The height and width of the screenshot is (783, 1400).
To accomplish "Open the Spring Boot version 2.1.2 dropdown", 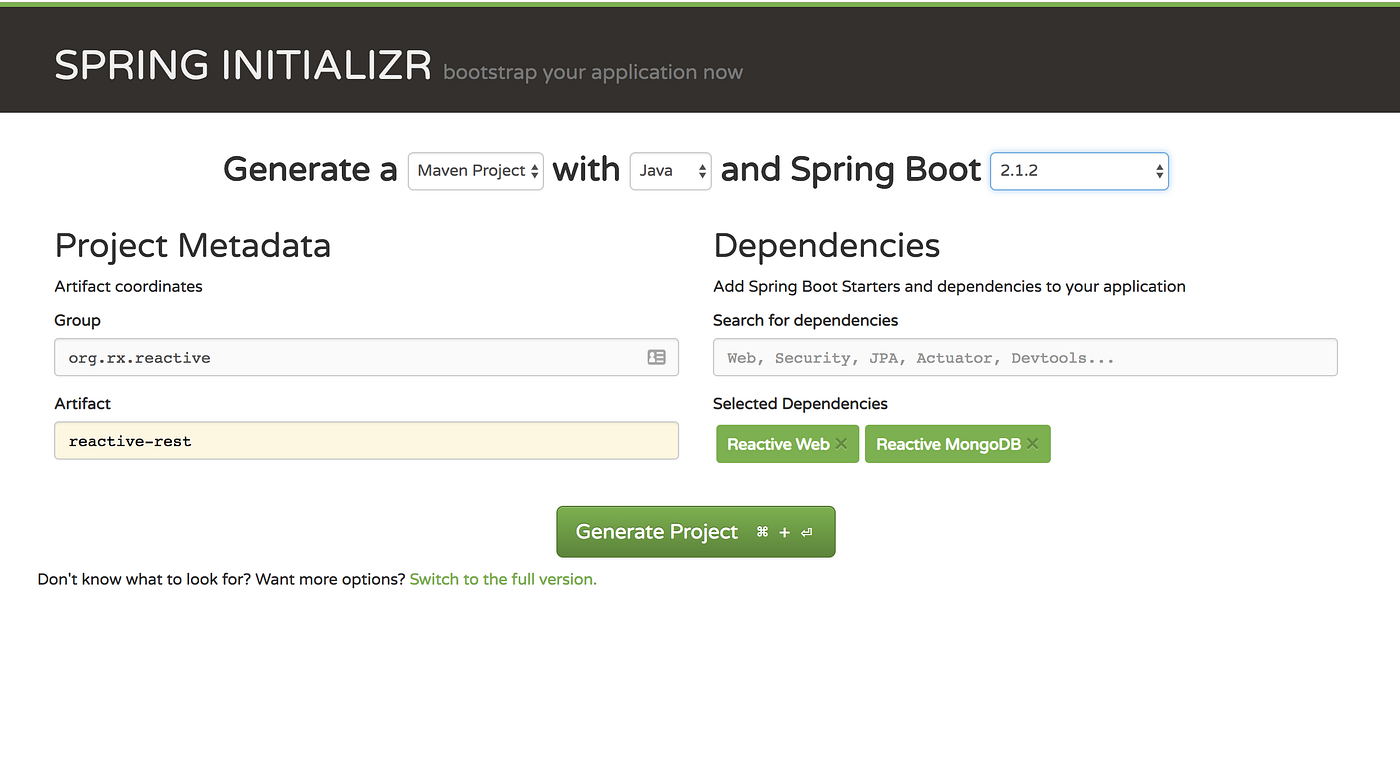I will [x=1079, y=171].
